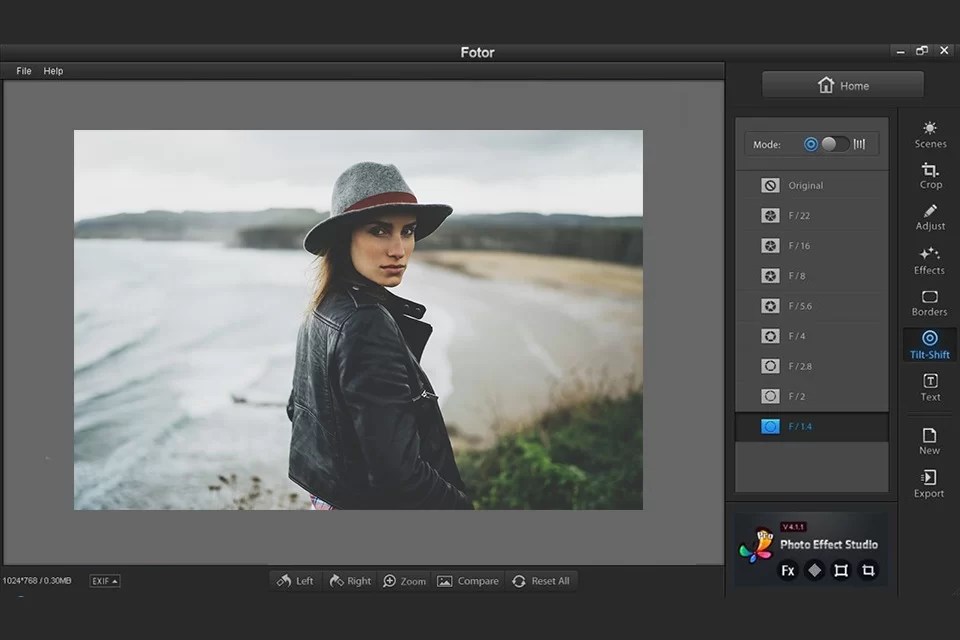Open the Help menu
The image size is (960, 640).
(x=52, y=71)
